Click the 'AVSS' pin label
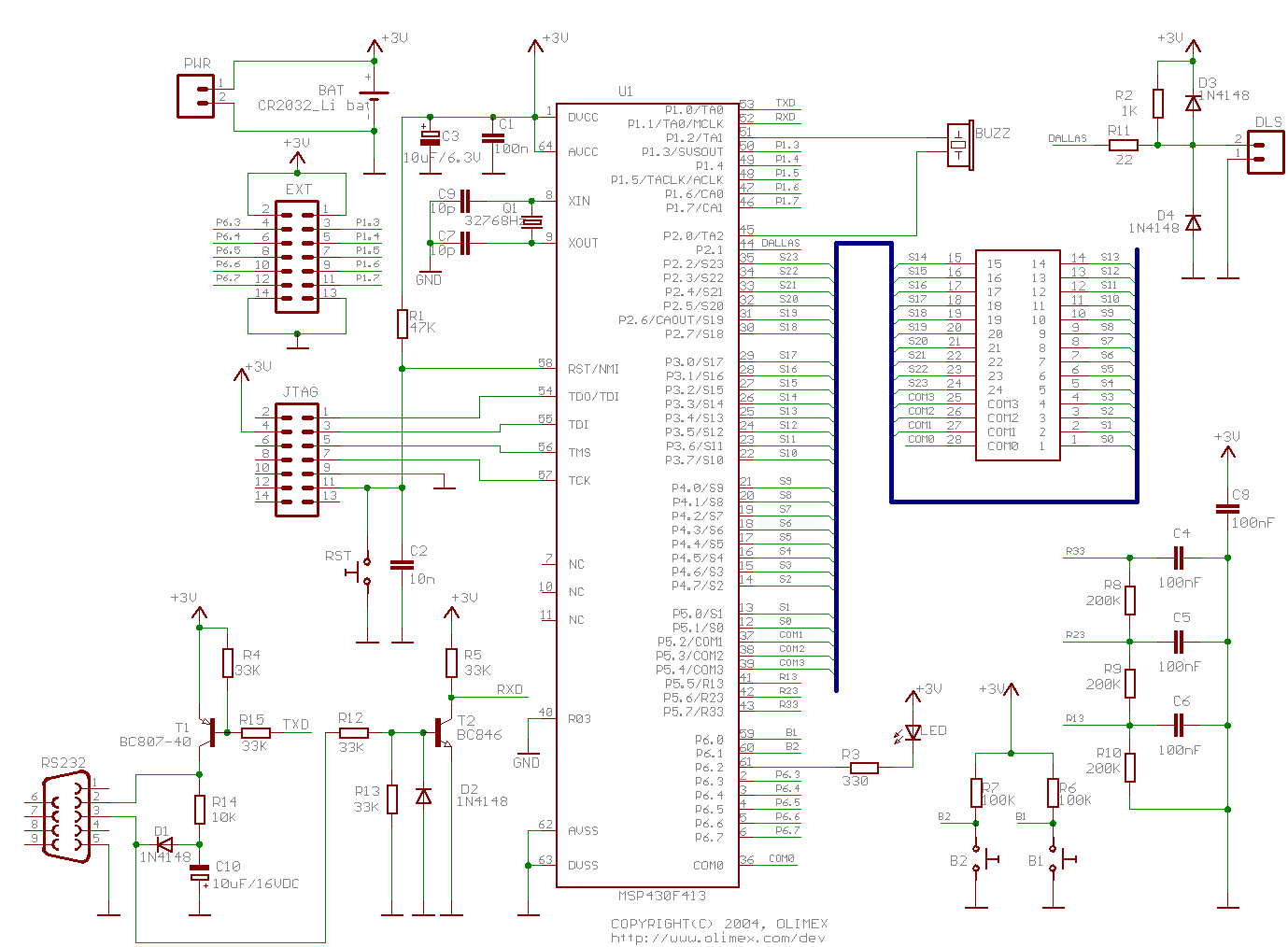Screen dimensions: 1288x947 583,831
